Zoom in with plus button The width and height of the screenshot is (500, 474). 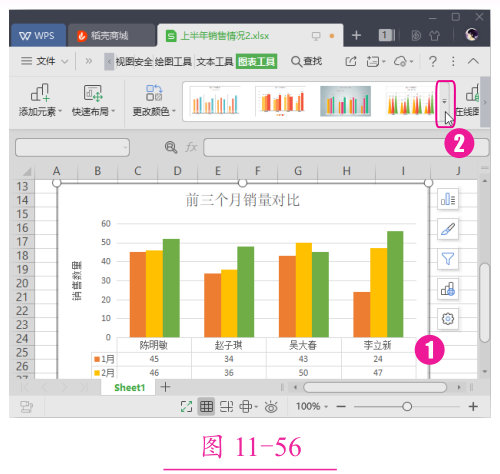point(473,406)
